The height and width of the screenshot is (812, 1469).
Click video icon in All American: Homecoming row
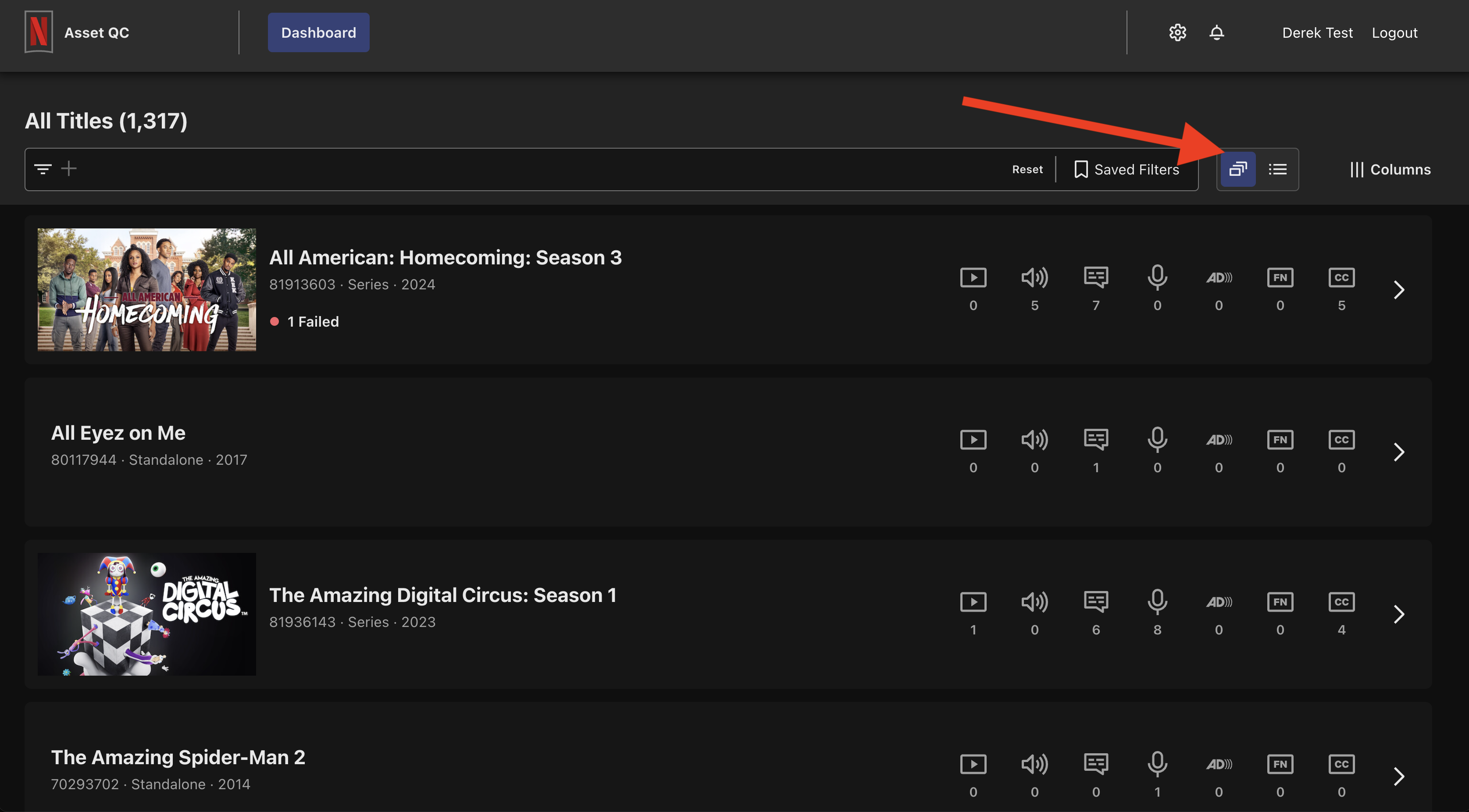(x=973, y=278)
